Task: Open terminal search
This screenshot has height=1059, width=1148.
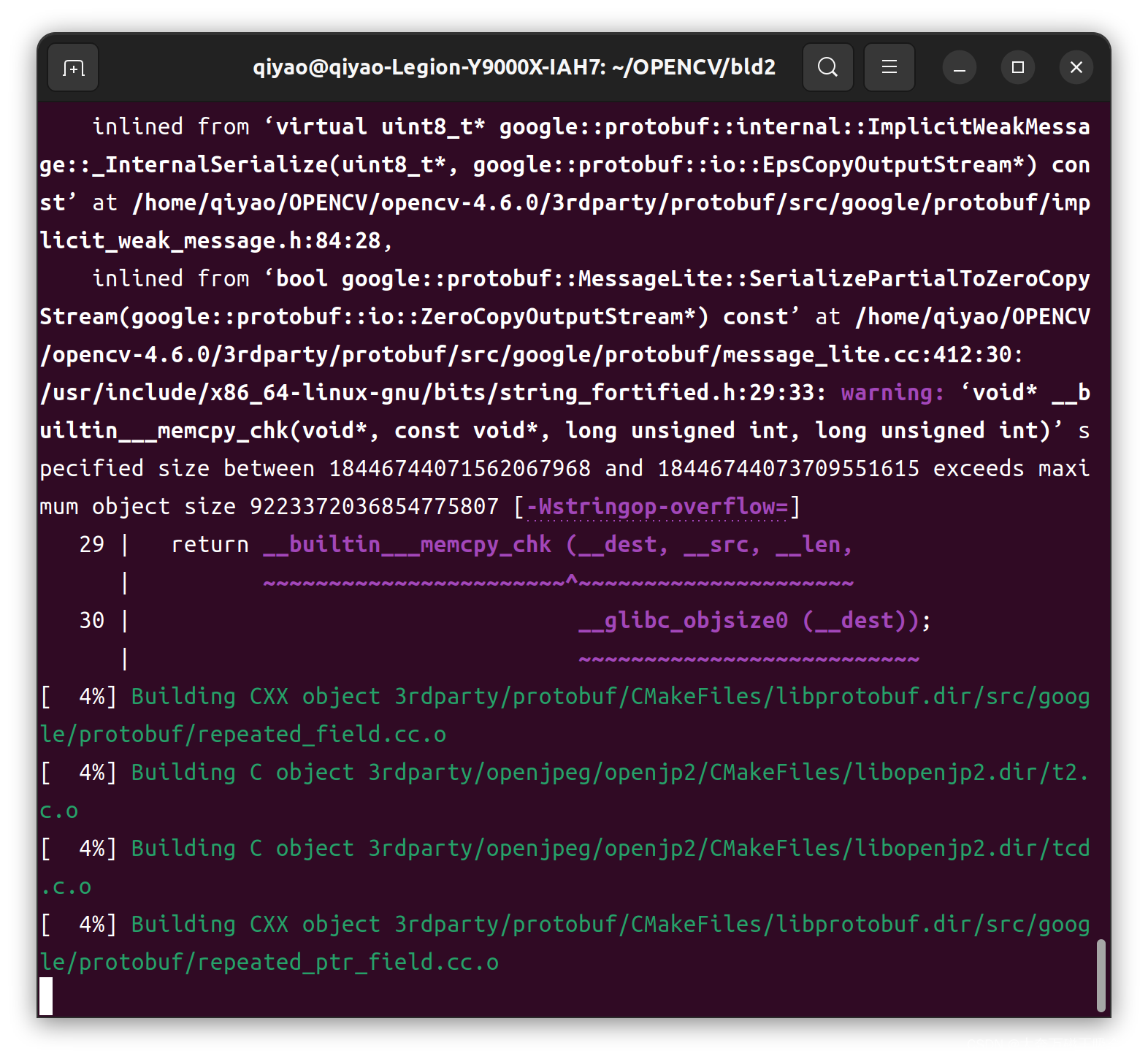Action: [x=827, y=68]
